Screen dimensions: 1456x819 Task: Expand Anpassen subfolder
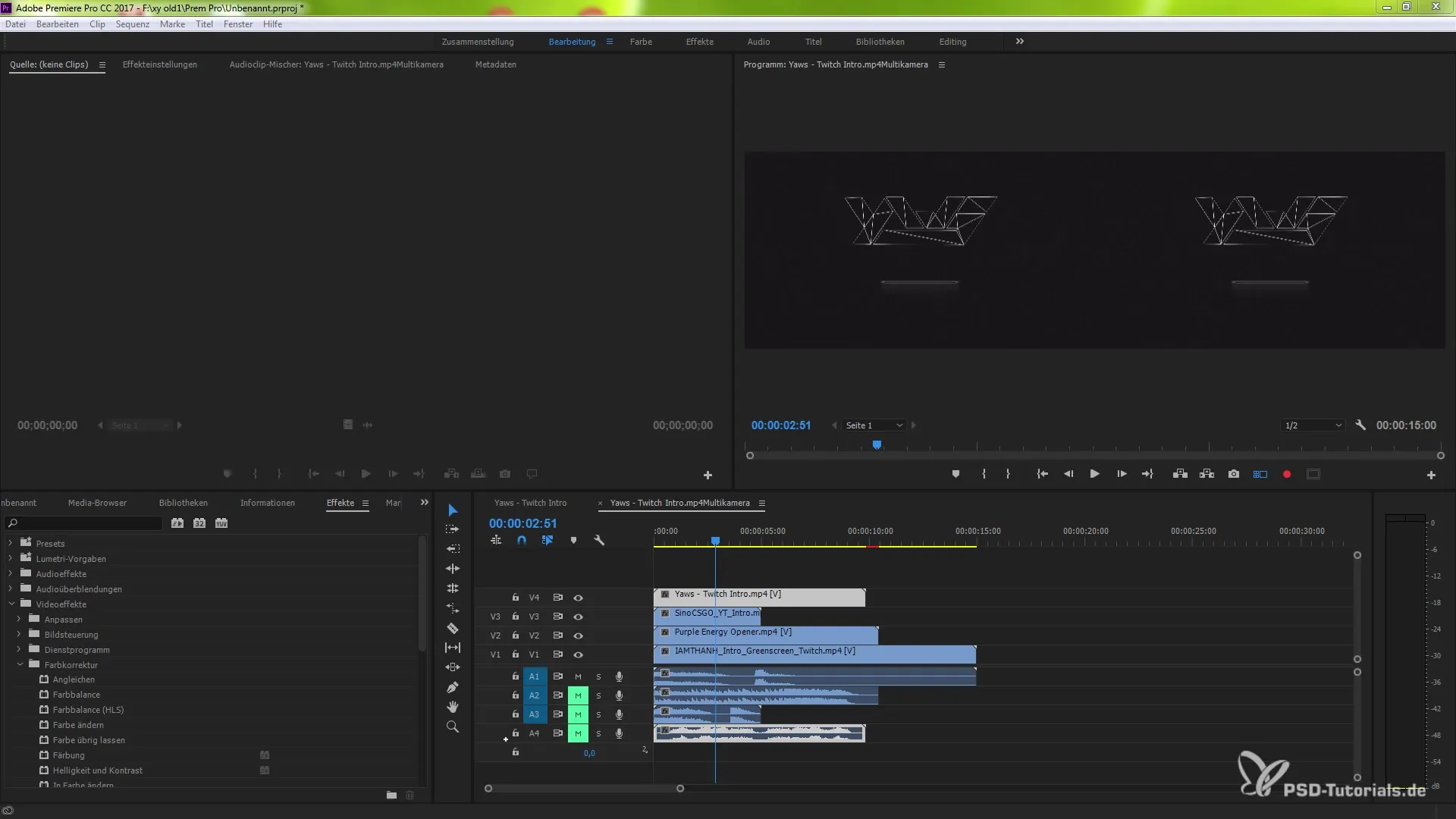[19, 619]
